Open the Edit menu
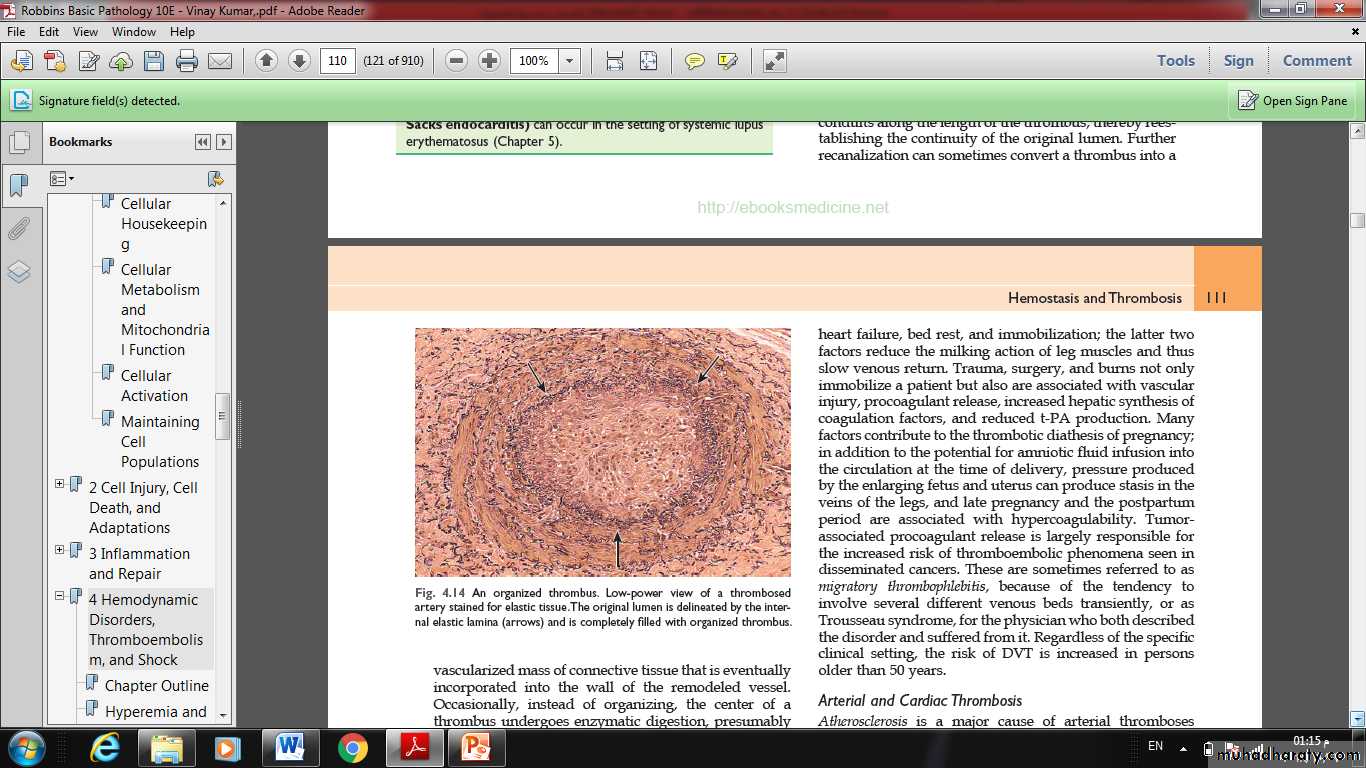This screenshot has height=768, width=1366. click(49, 32)
